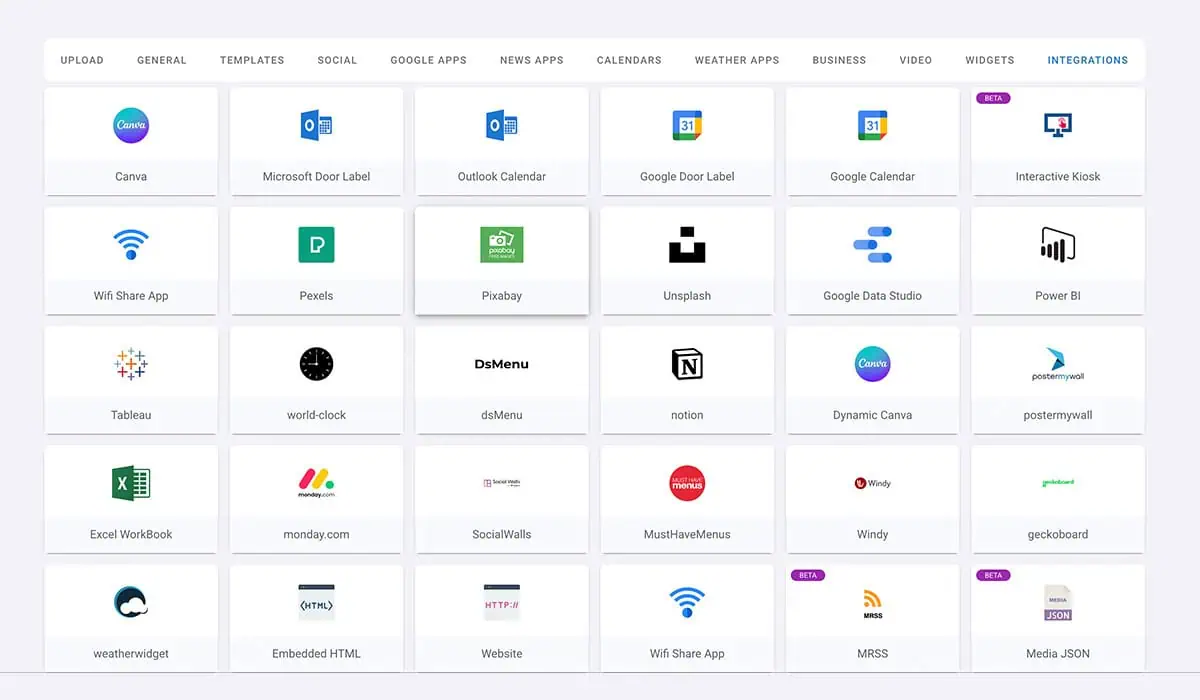
Task: Click BETA badge on Media JSON card
Action: click(993, 575)
